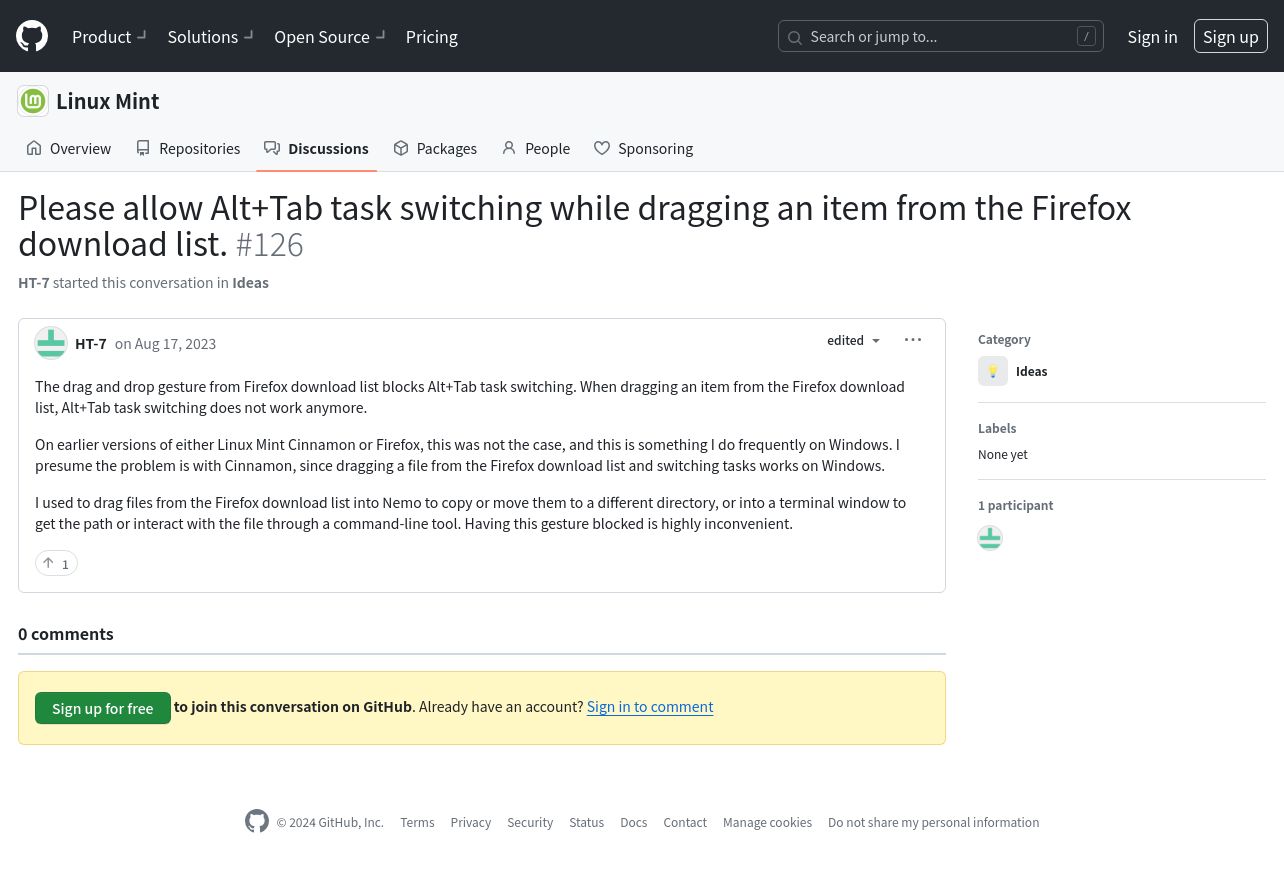Image resolution: width=1284 pixels, height=875 pixels.
Task: Focus the Search or jump to field
Action: pyautogui.click(x=941, y=36)
